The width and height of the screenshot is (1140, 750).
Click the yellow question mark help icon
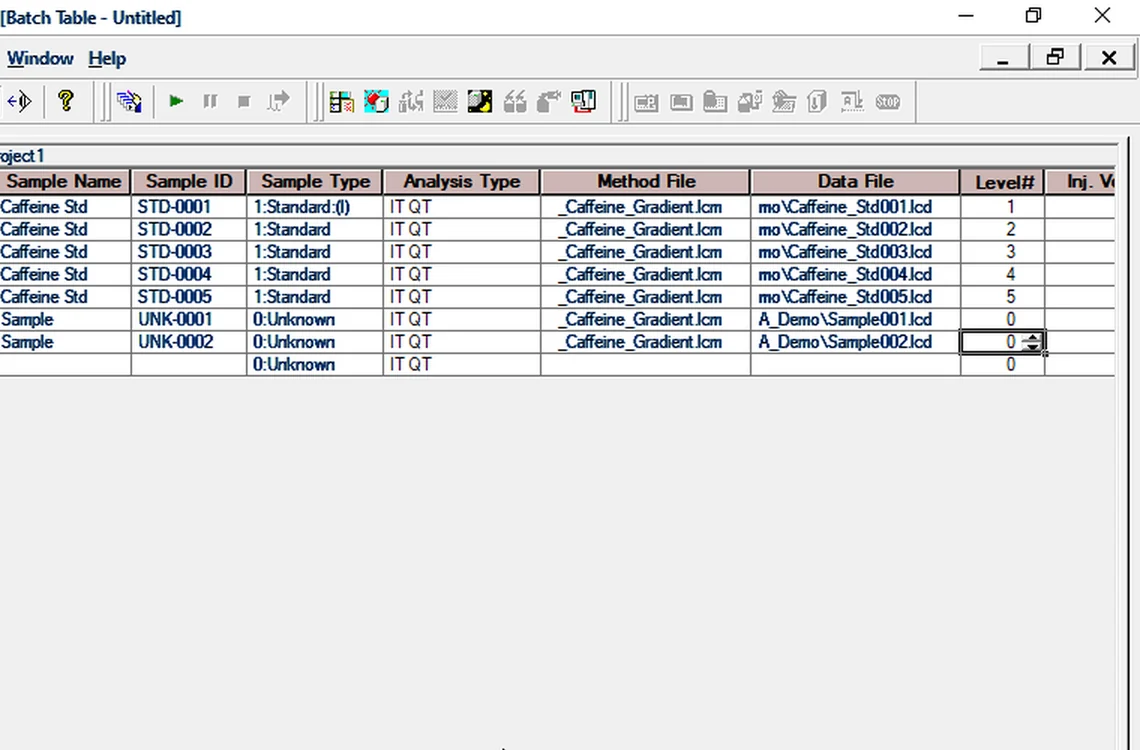pos(65,100)
